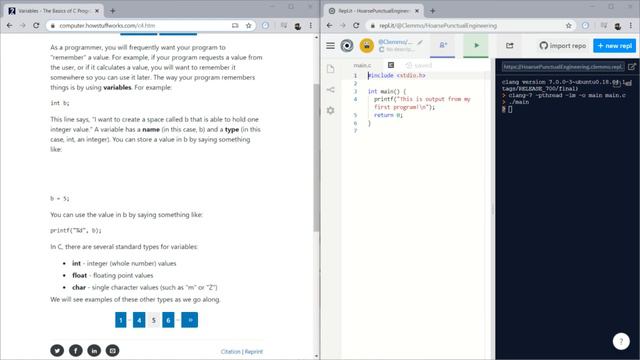Share article by email icon
640x360 pixels.
click(x=112, y=351)
